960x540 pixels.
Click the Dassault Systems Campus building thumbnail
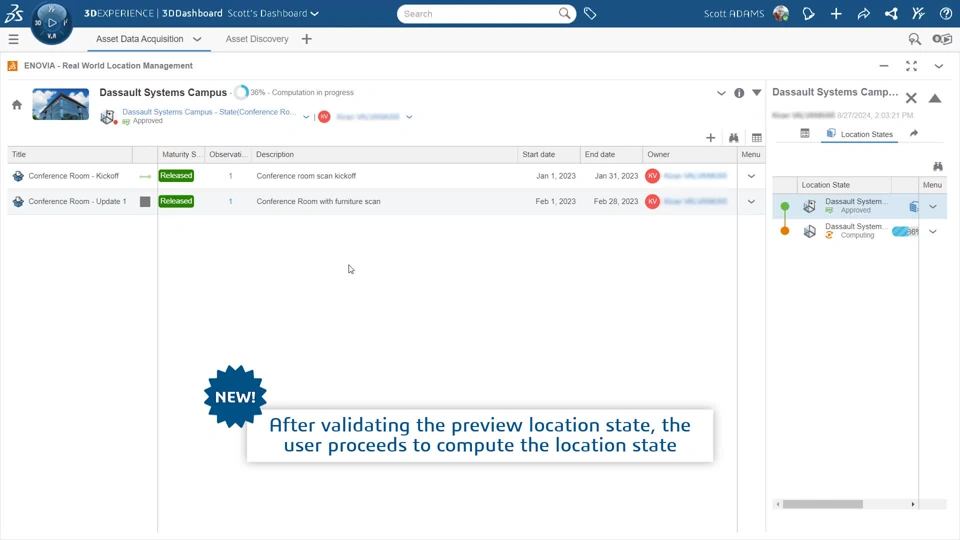(x=61, y=104)
